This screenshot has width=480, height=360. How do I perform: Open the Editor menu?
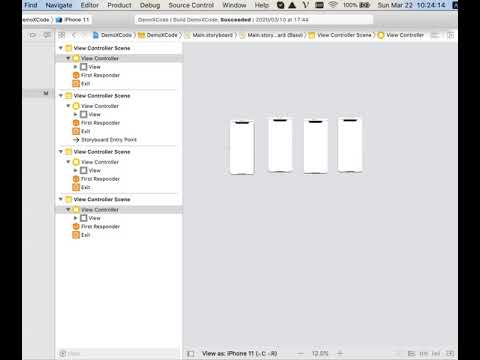(90, 5)
